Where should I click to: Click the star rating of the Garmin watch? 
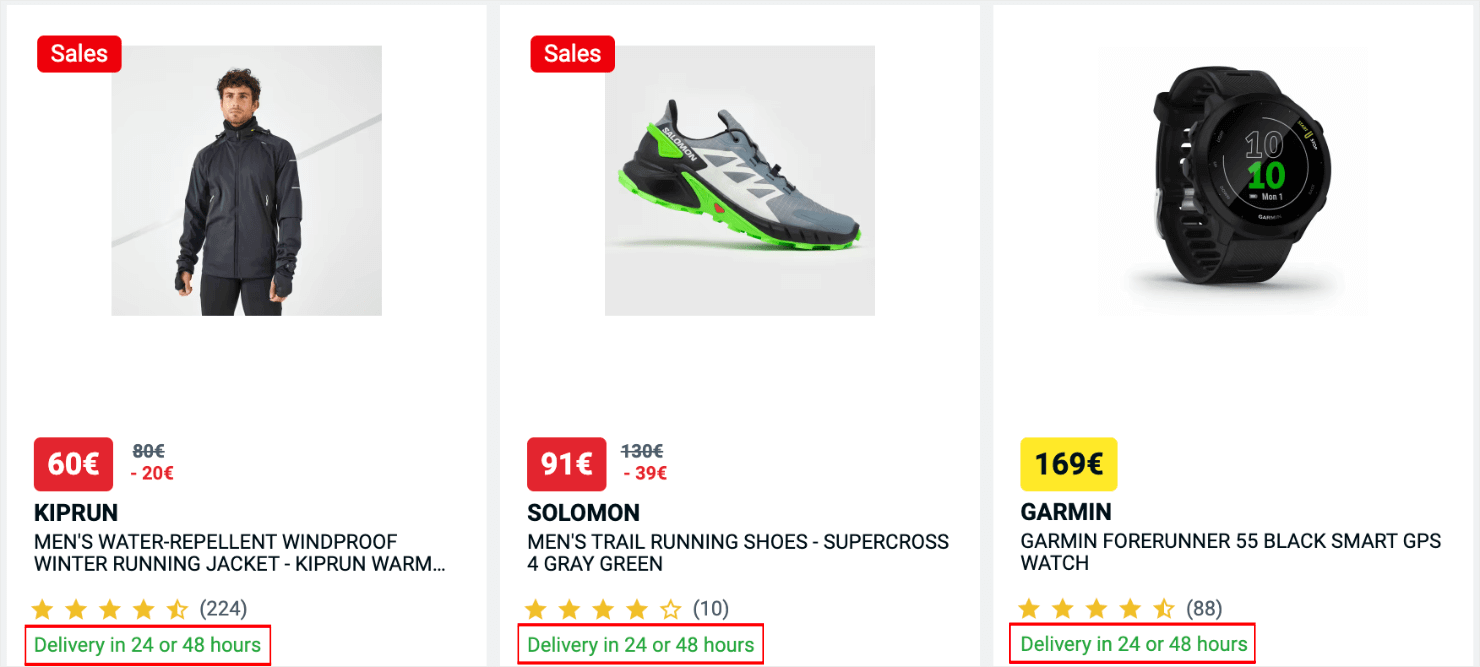pyautogui.click(x=1095, y=609)
